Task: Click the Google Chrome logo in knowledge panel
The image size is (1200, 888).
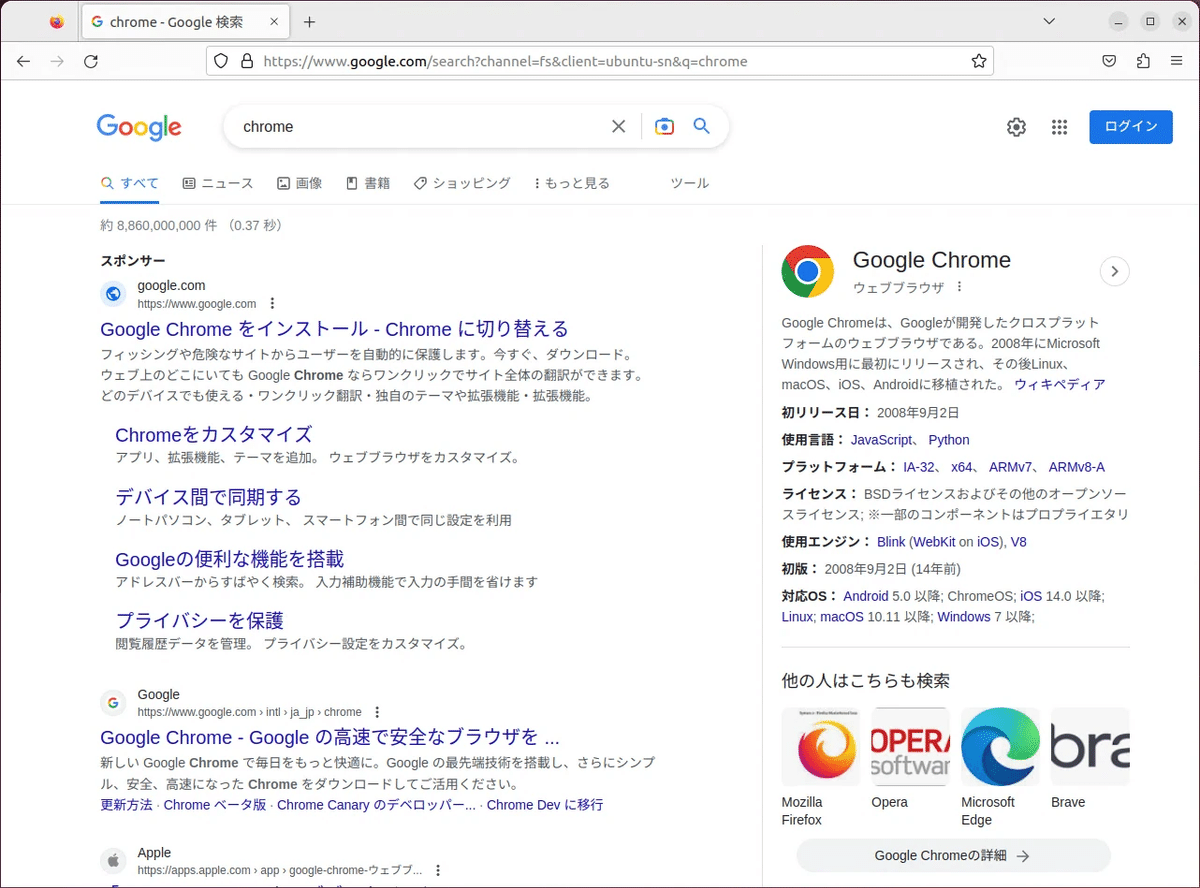Action: click(x=808, y=271)
